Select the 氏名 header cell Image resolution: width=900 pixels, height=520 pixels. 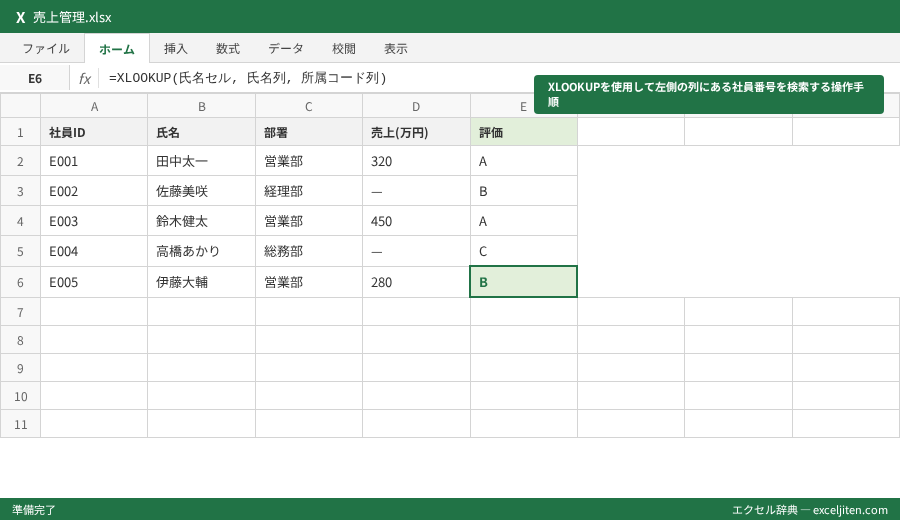pos(201,132)
